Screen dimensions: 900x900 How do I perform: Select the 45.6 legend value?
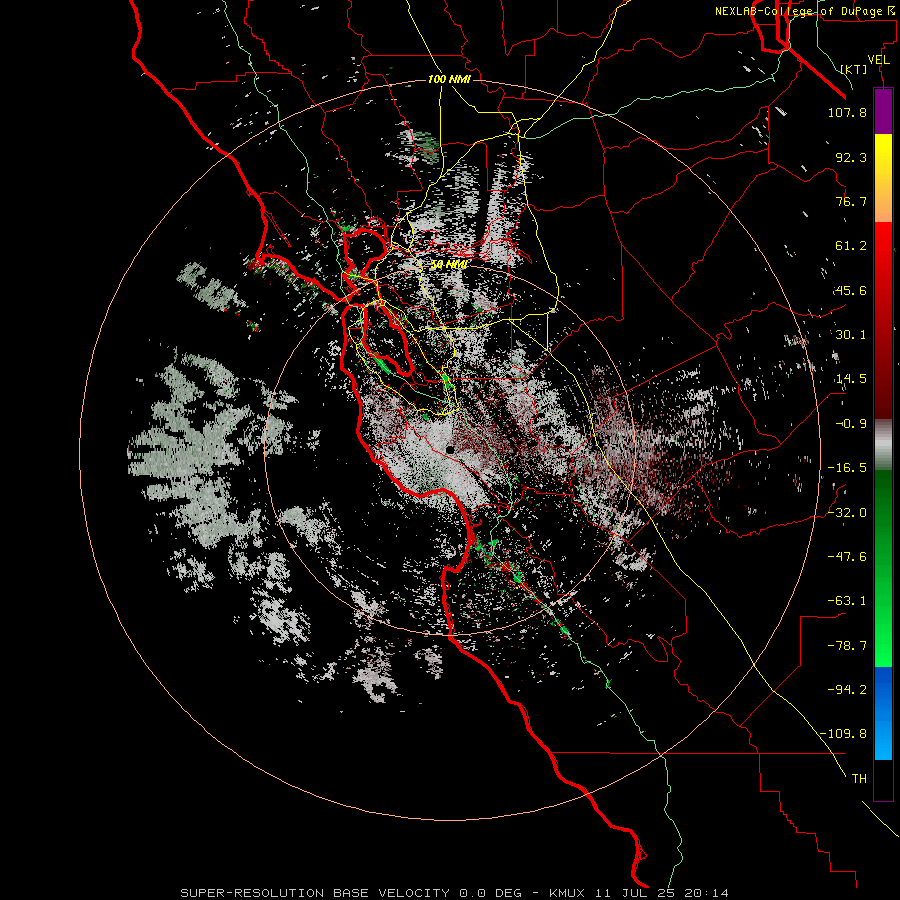coord(851,290)
